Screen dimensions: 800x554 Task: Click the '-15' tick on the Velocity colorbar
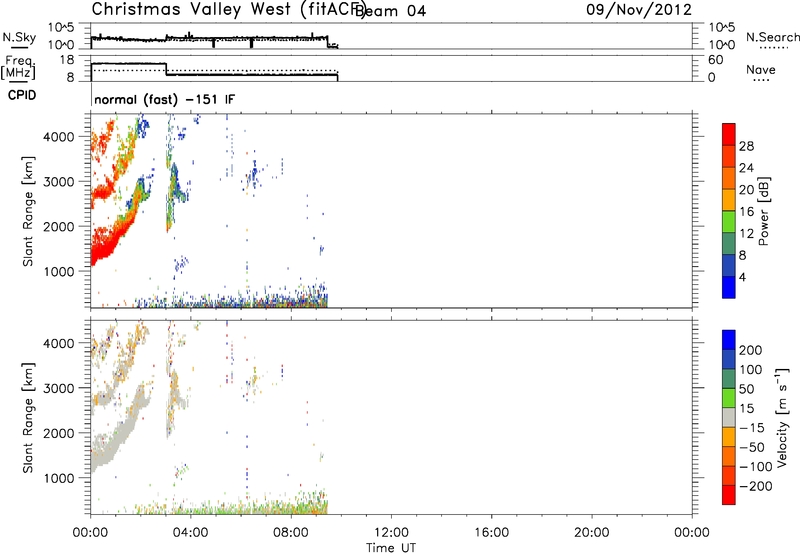click(751, 427)
